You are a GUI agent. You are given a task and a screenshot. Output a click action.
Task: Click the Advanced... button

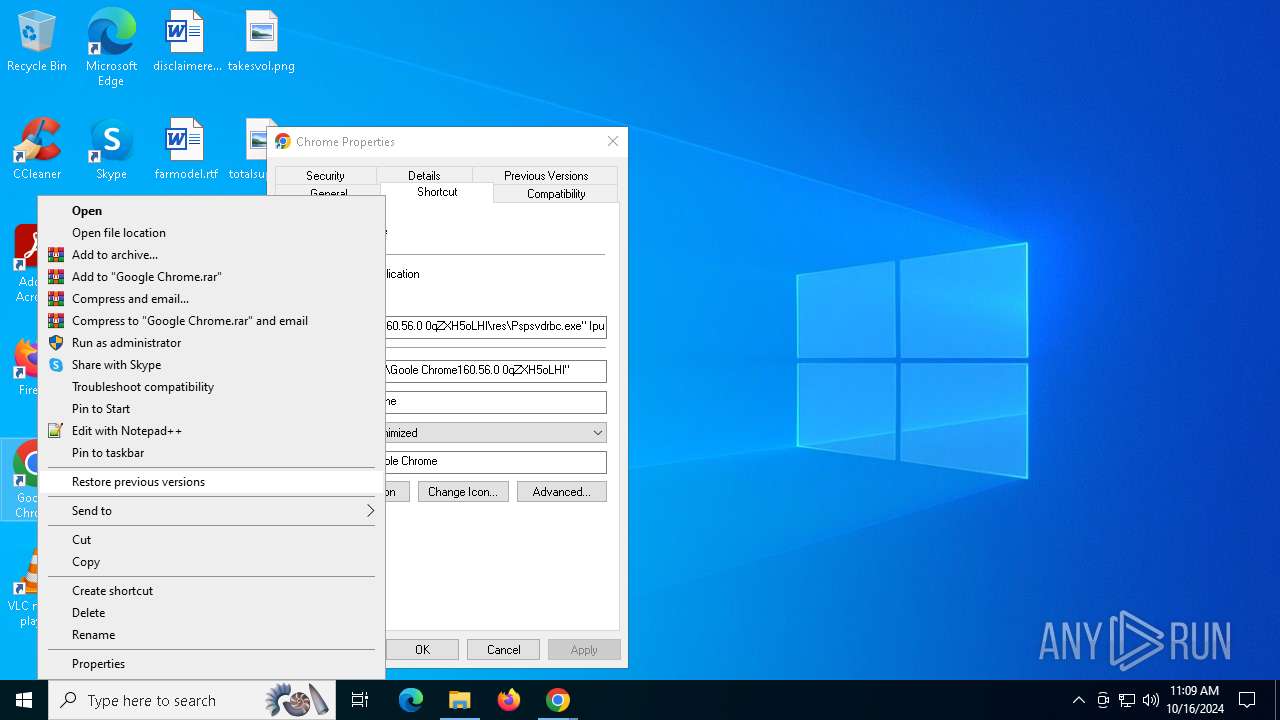[x=561, y=492]
